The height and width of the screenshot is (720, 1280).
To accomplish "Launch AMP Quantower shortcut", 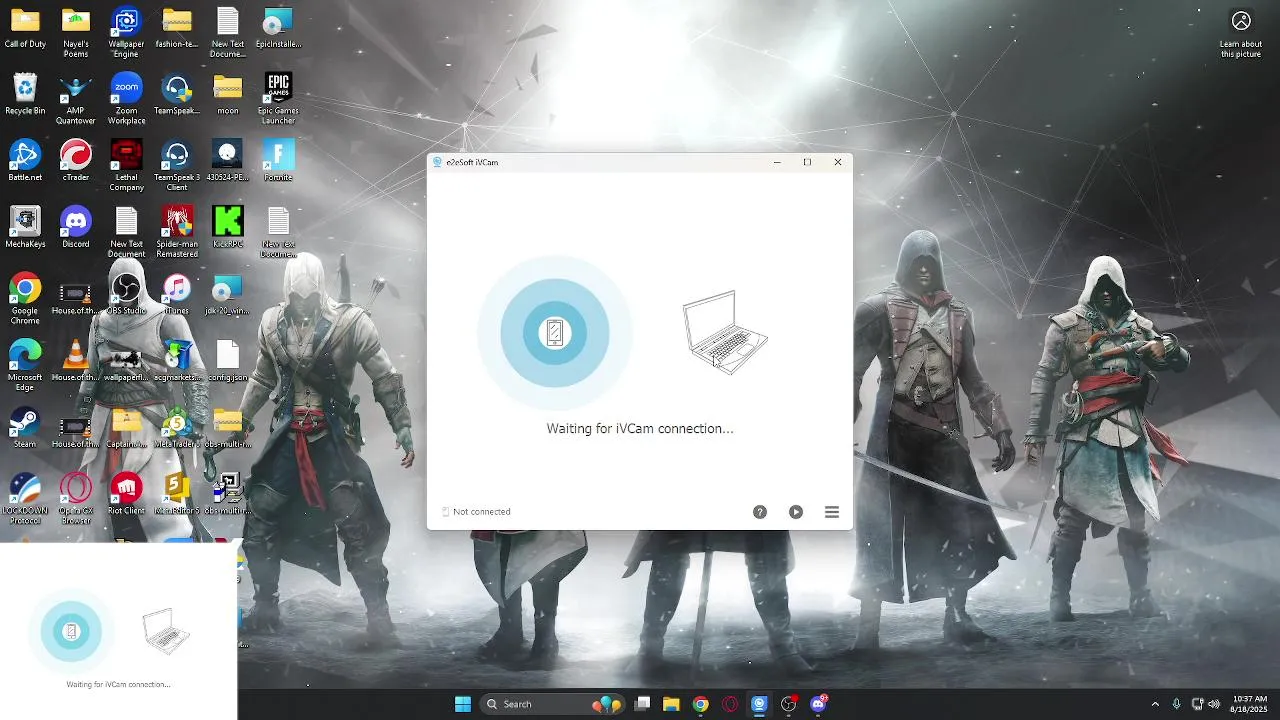I will pos(76,99).
